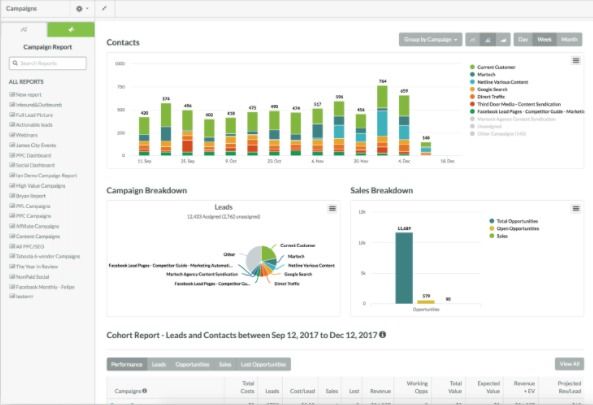Enable greyed Unassigned series in legend
The image size is (593, 405).
(x=486, y=126)
